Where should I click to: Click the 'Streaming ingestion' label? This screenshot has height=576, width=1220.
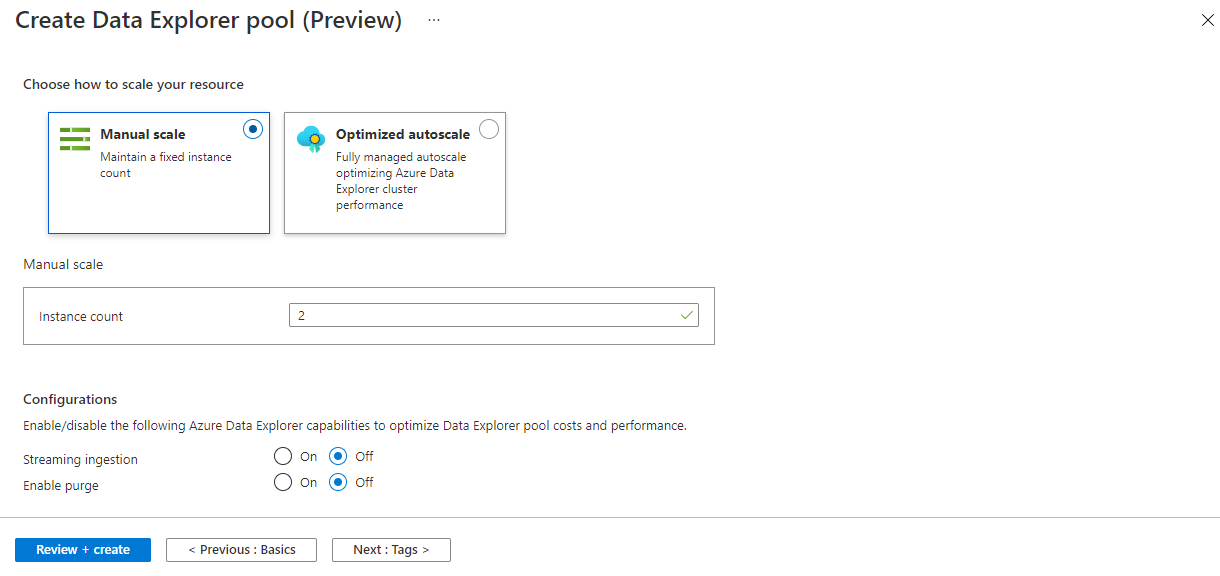(x=81, y=460)
